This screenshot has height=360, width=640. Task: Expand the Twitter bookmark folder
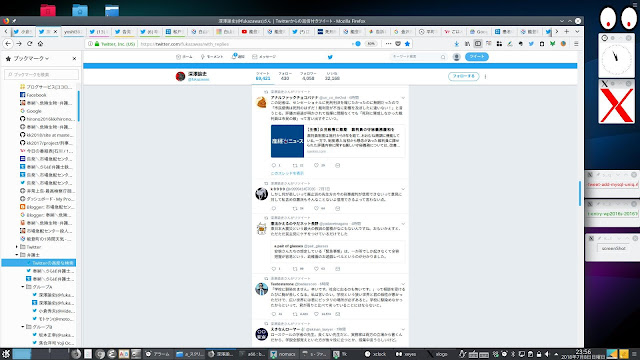(17, 247)
